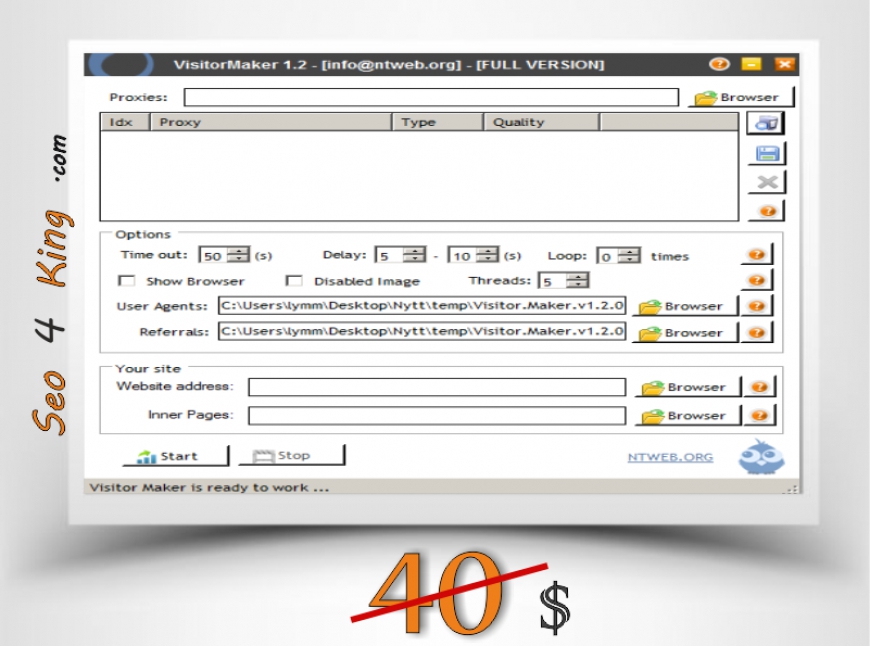The height and width of the screenshot is (646, 870).
Task: Click the User Agents path field
Action: 422,306
